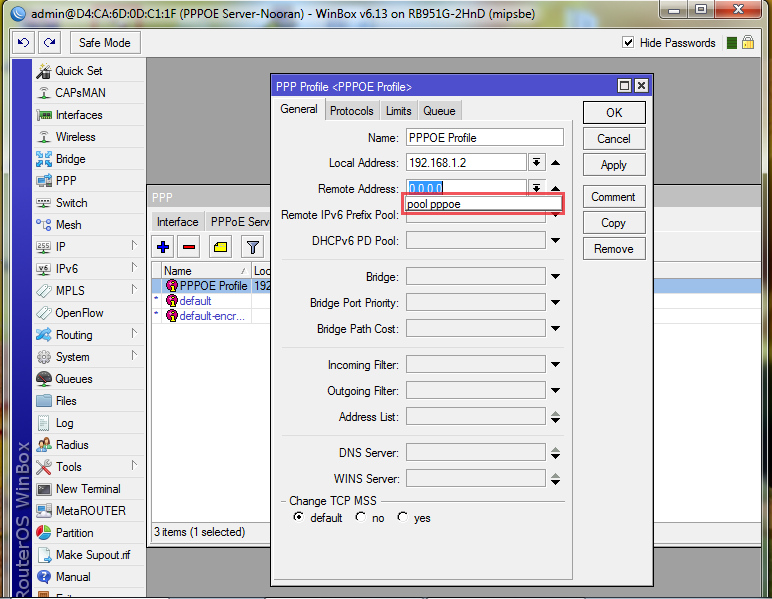Select Interface tab in PPP window
Image resolution: width=772 pixels, height=599 pixels.
point(177,222)
